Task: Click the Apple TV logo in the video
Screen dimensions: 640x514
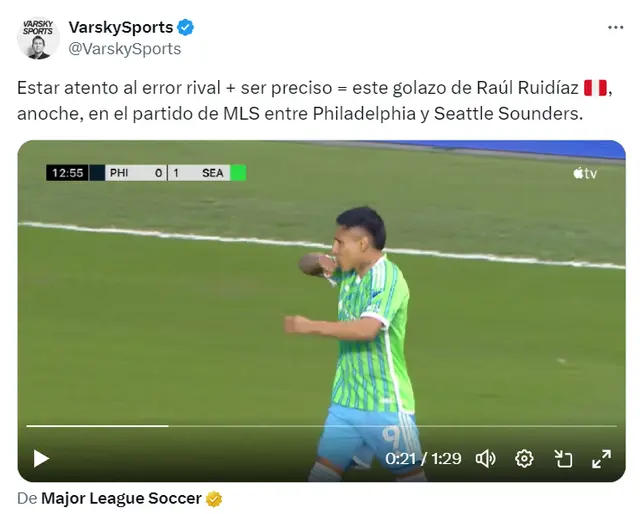Action: [x=584, y=173]
